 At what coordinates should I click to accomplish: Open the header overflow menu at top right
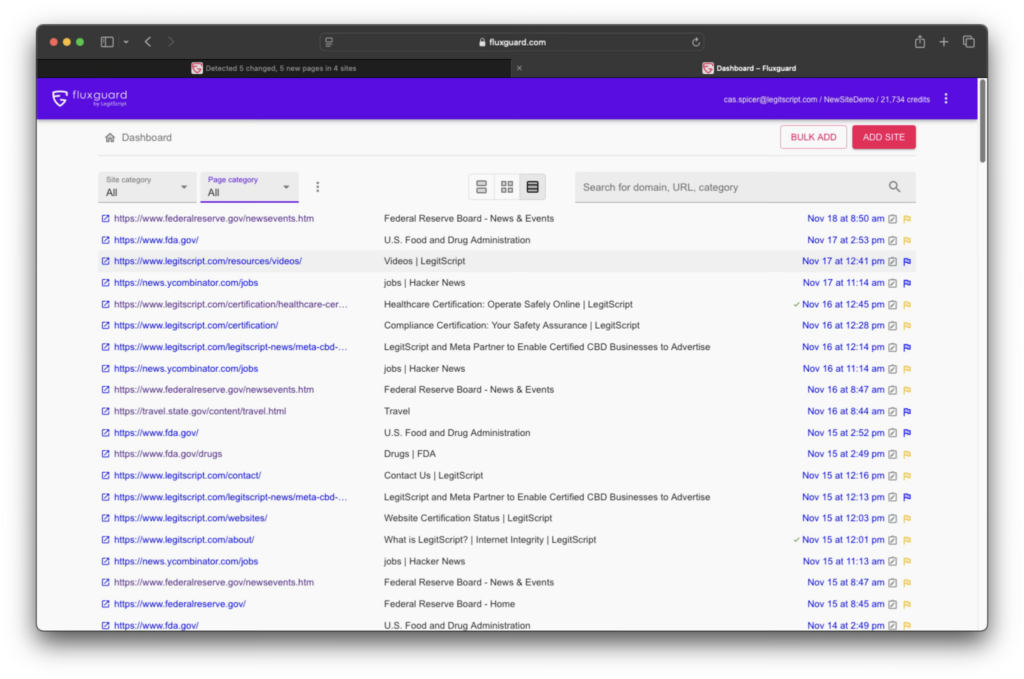coord(945,98)
